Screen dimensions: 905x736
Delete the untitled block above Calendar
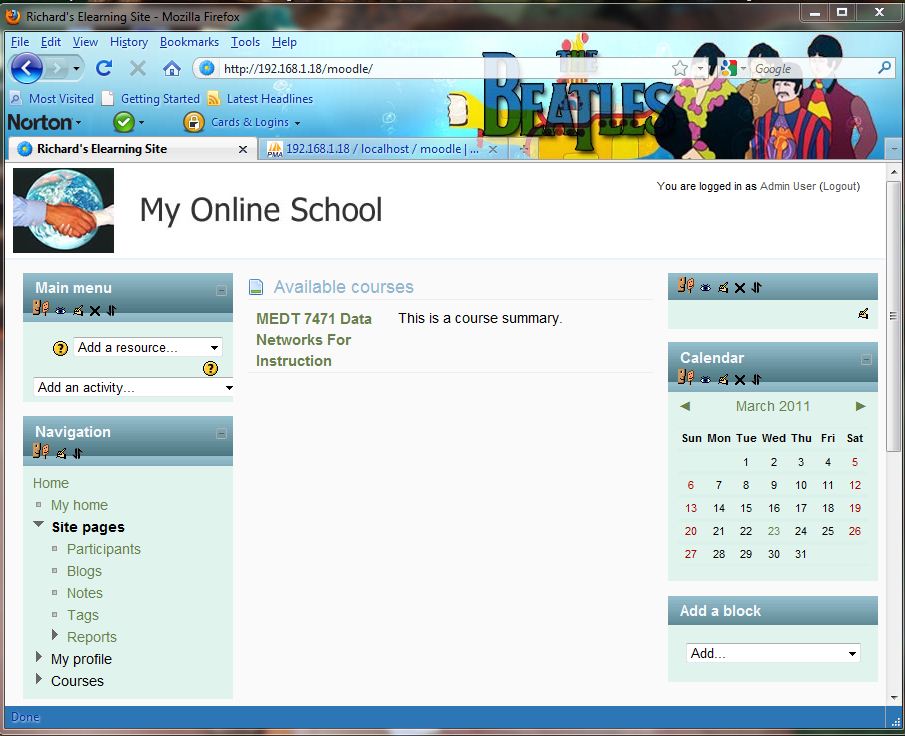coord(739,287)
